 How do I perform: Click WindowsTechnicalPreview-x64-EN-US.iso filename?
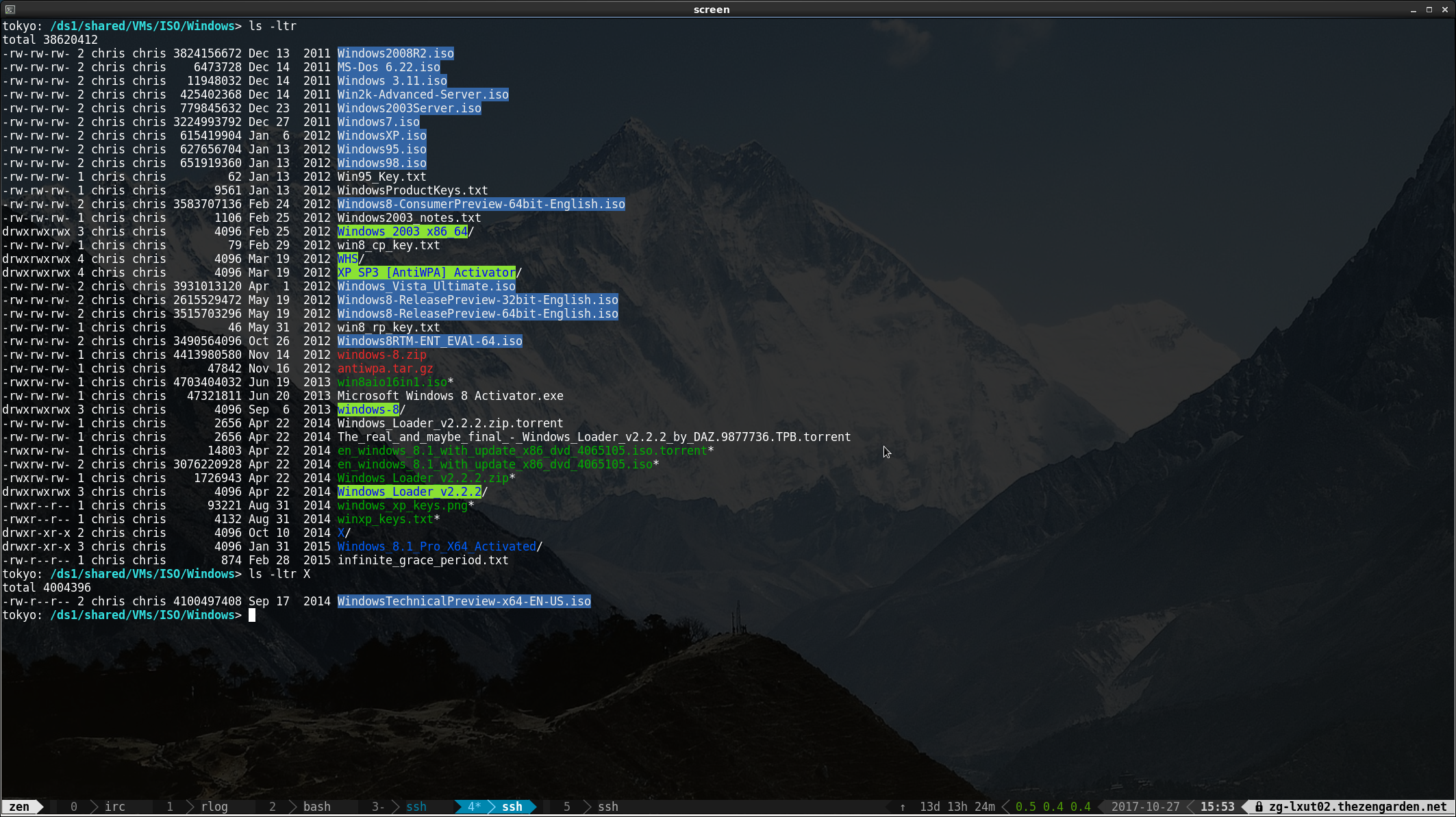[x=464, y=601]
